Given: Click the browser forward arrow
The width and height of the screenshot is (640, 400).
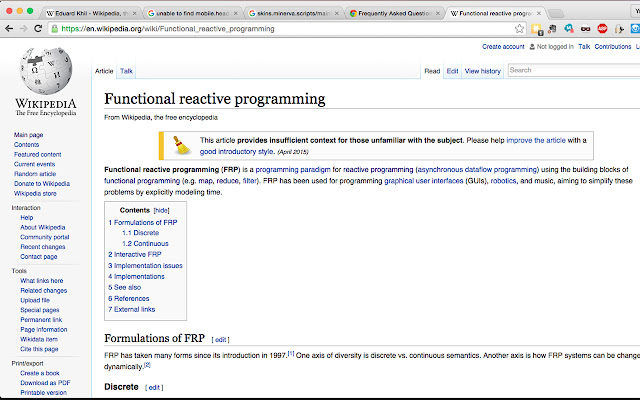Looking at the screenshot, I should point(24,29).
